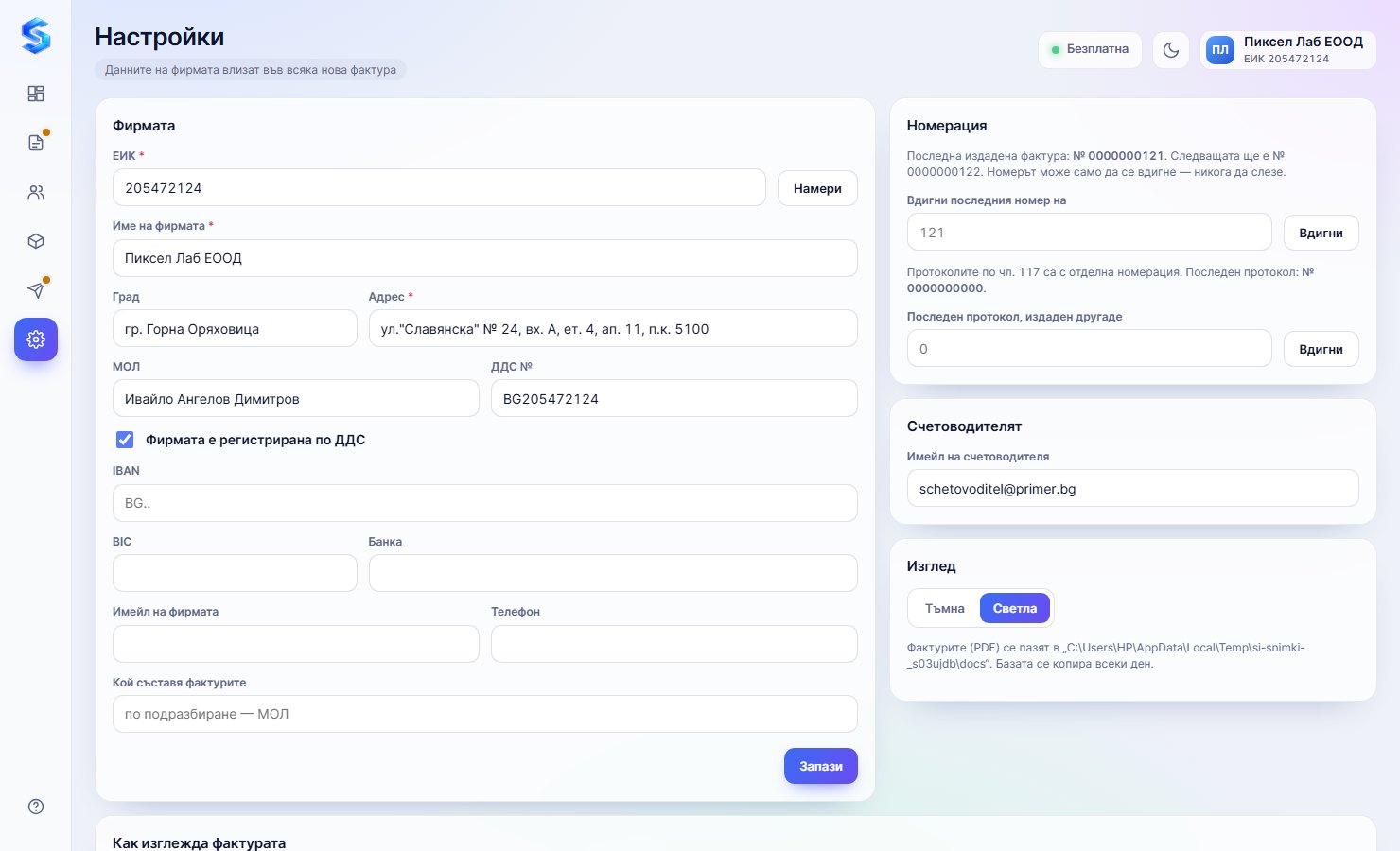Viewport: 1400px width, 851px height.
Task: Open the Пиксел Лаб ЕООД company name in header
Action: pyautogui.click(x=1303, y=42)
